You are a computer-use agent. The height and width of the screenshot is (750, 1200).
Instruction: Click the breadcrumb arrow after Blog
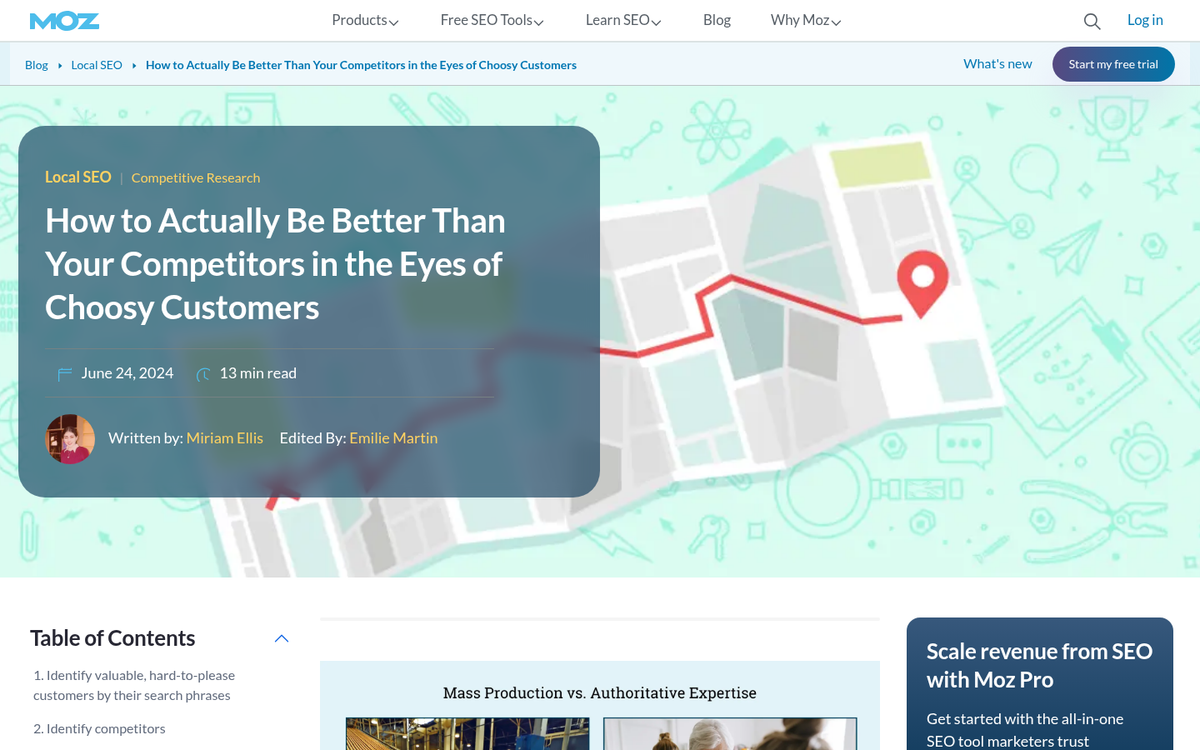(59, 64)
